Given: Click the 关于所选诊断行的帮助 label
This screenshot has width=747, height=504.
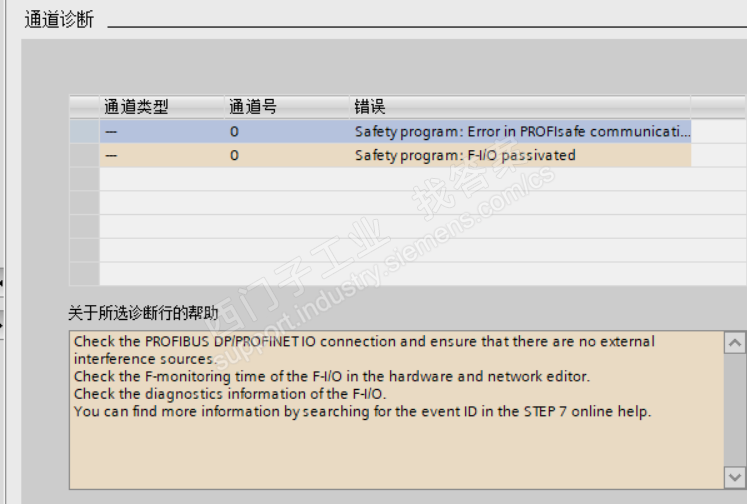Looking at the screenshot, I should (143, 314).
